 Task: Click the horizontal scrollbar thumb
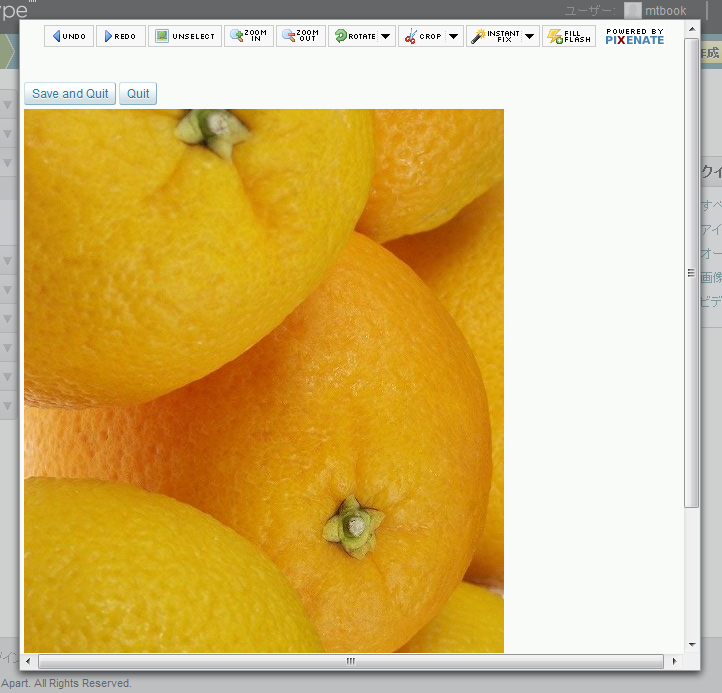(351, 661)
